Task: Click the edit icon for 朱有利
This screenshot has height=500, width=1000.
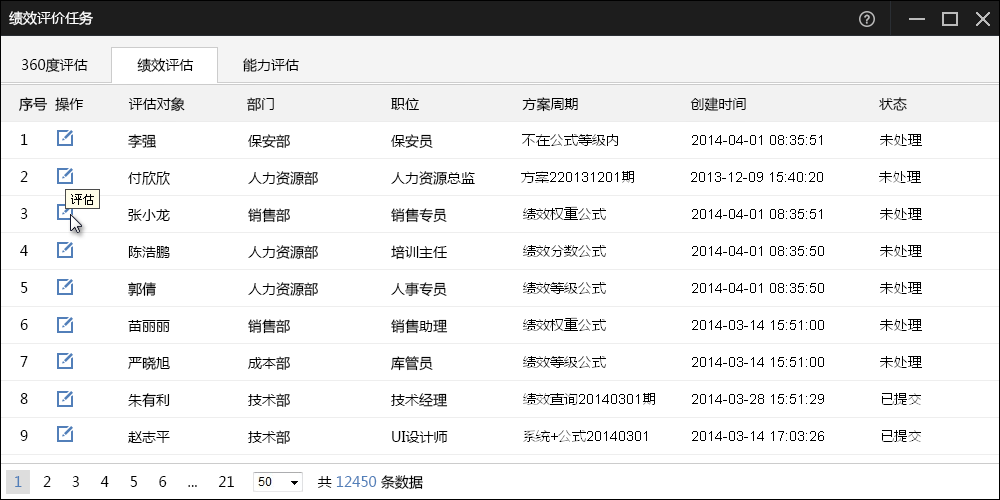Action: tap(65, 399)
